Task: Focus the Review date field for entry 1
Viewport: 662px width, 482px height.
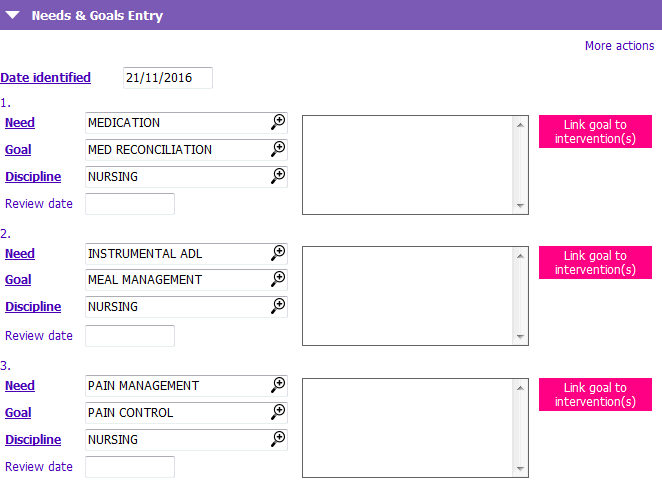Action: [130, 204]
